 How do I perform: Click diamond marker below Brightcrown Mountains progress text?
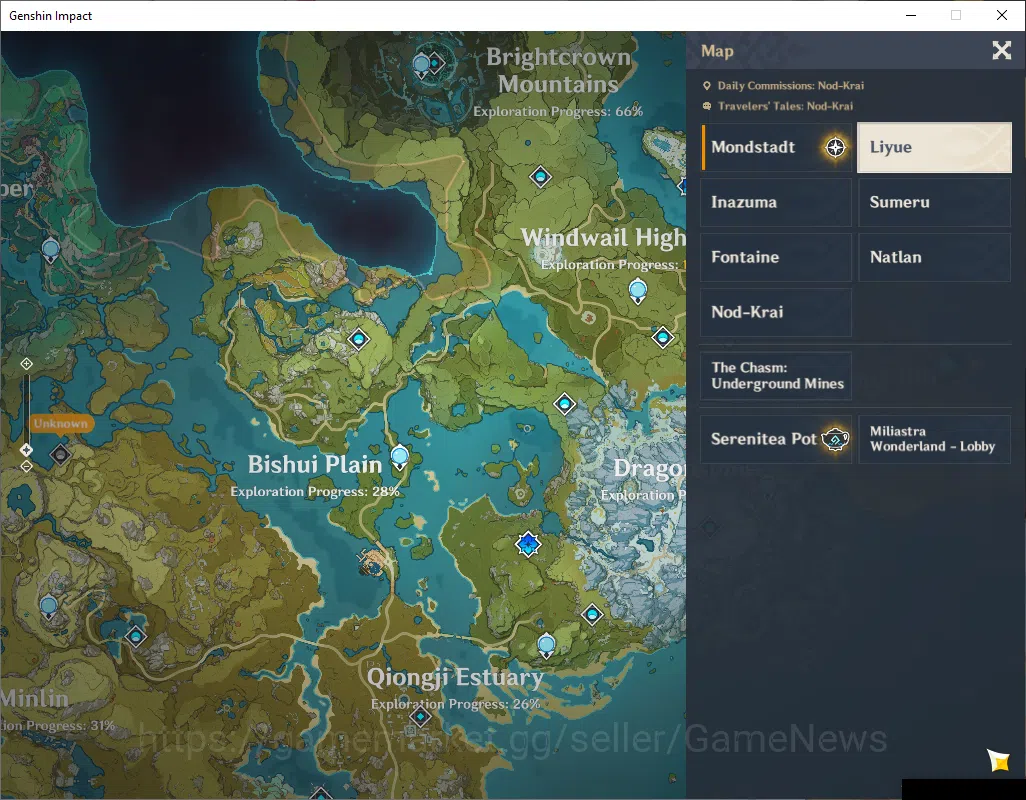(540, 177)
